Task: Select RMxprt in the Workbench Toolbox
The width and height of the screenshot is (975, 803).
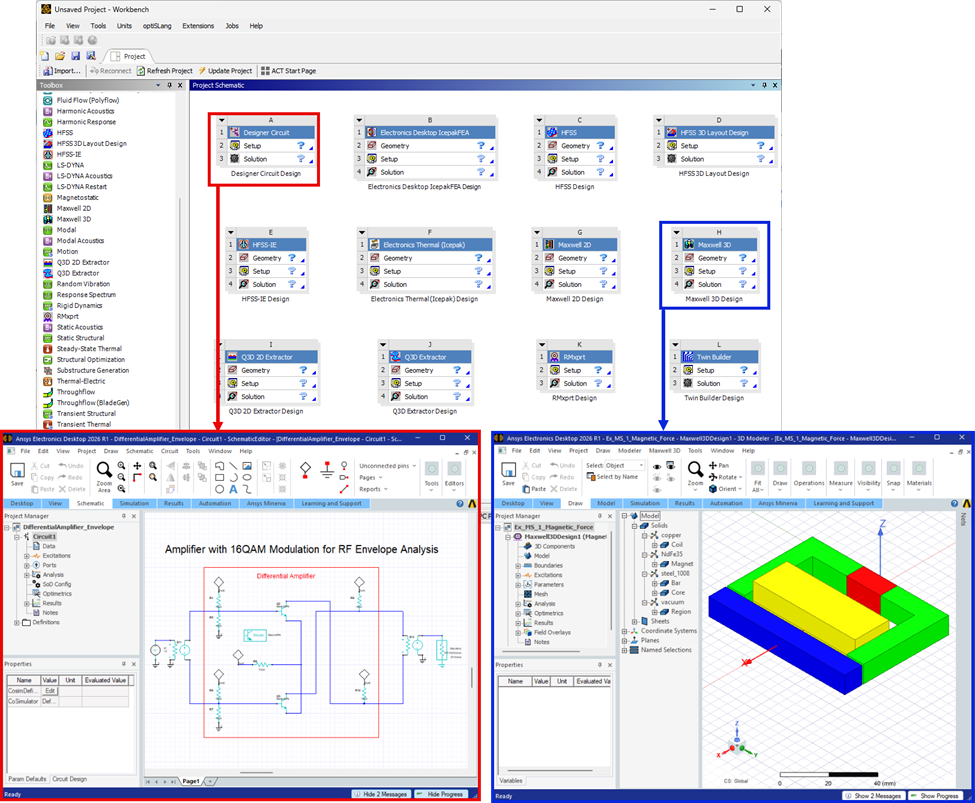Action: (67, 316)
